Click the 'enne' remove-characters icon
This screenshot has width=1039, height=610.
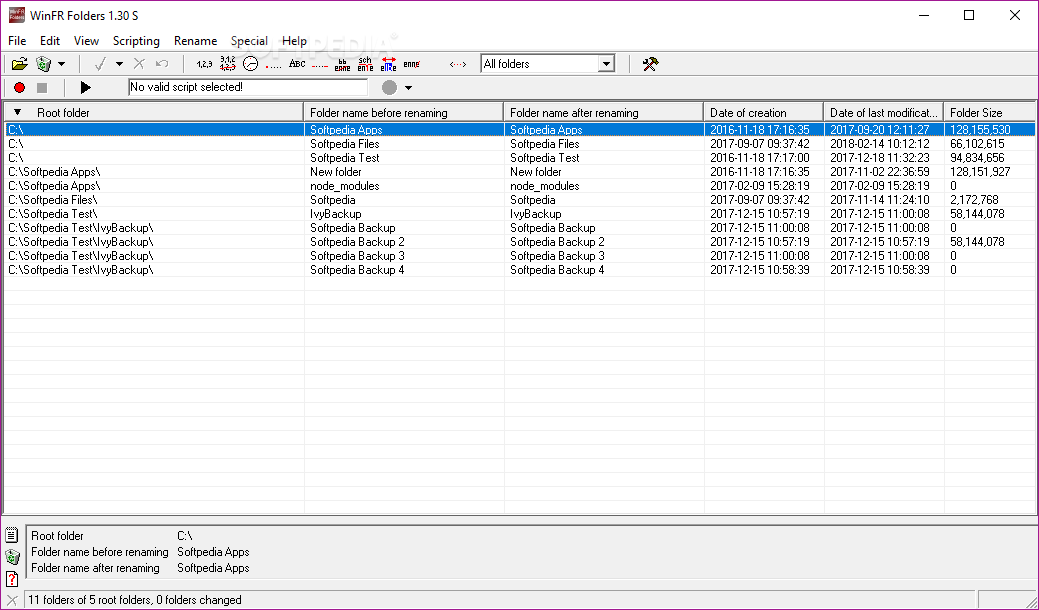pos(411,64)
